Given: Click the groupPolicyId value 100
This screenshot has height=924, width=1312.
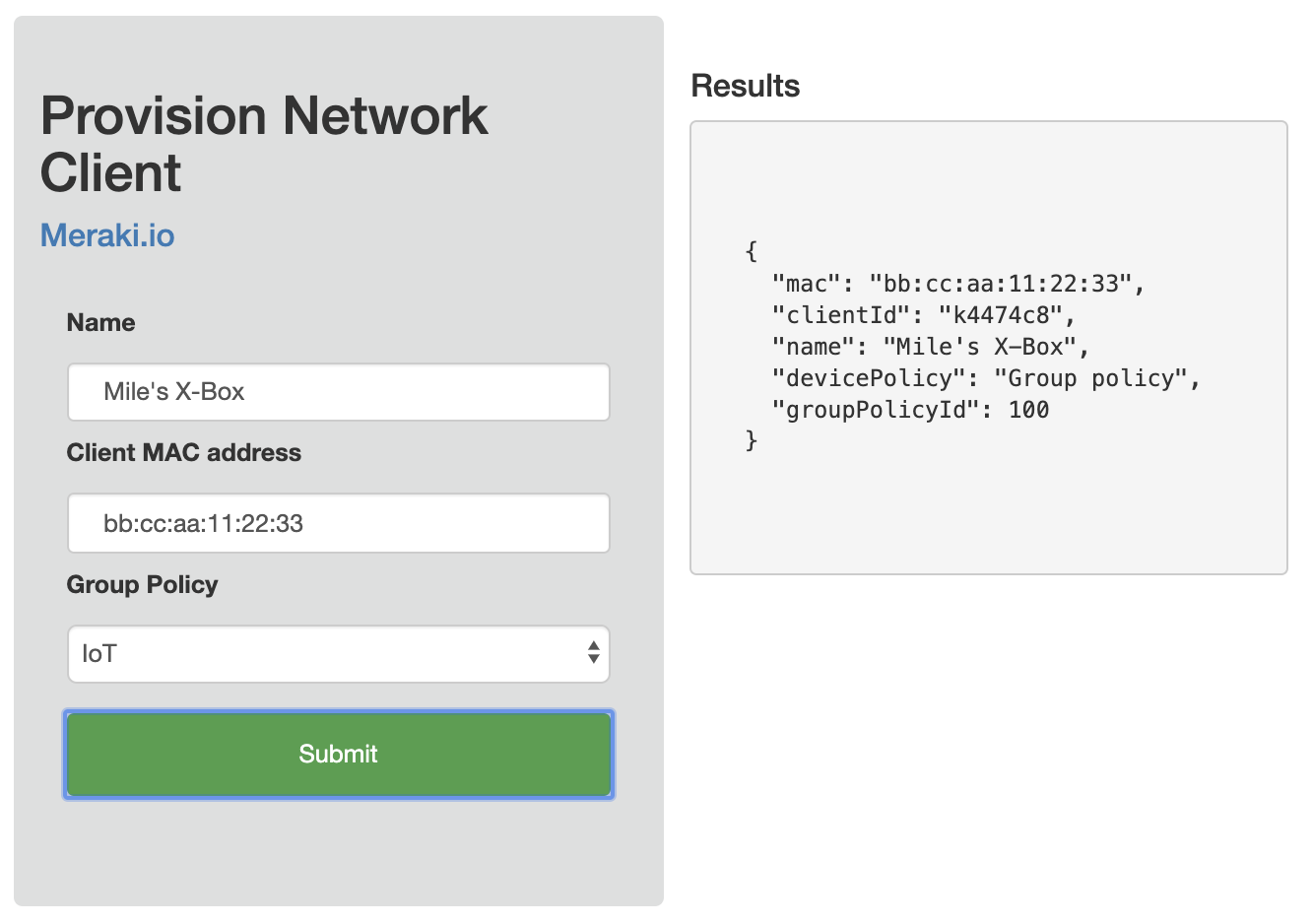Looking at the screenshot, I should (x=1028, y=411).
